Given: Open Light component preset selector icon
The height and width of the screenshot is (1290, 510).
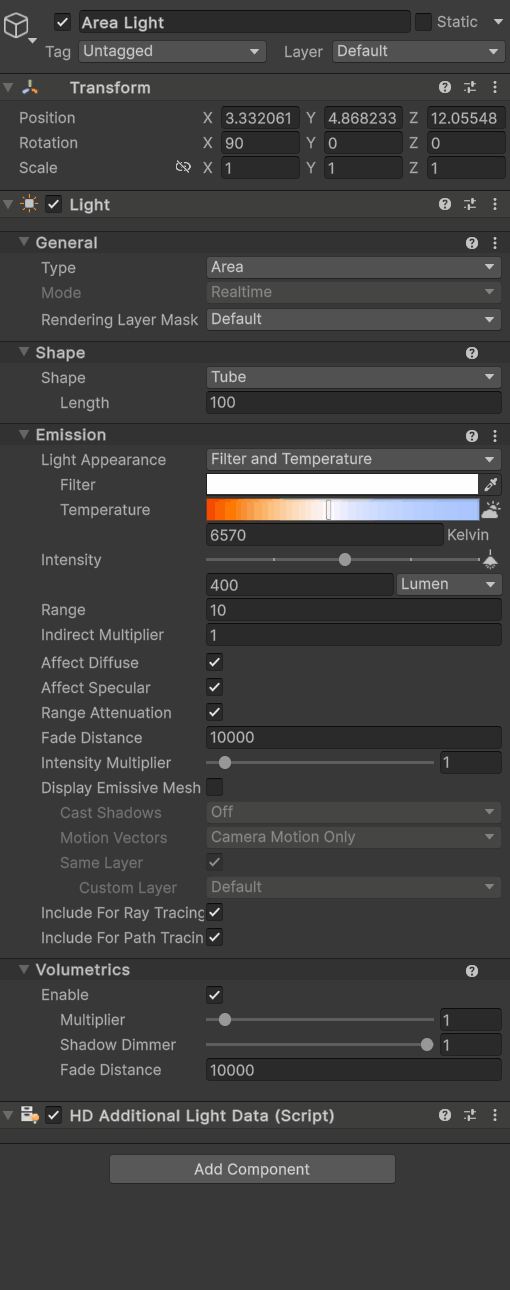Looking at the screenshot, I should 470,204.
